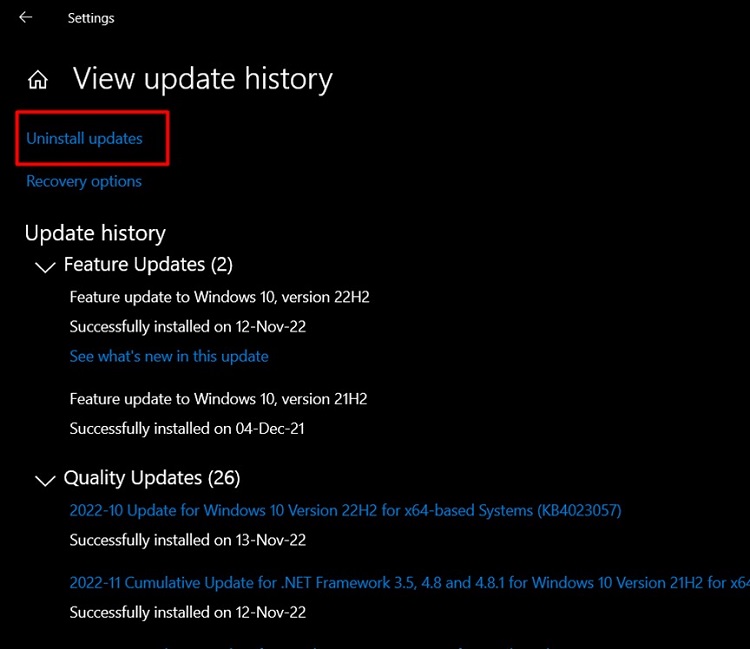The image size is (750, 649).
Task: Open the Uninstall updates link
Action: click(x=85, y=139)
